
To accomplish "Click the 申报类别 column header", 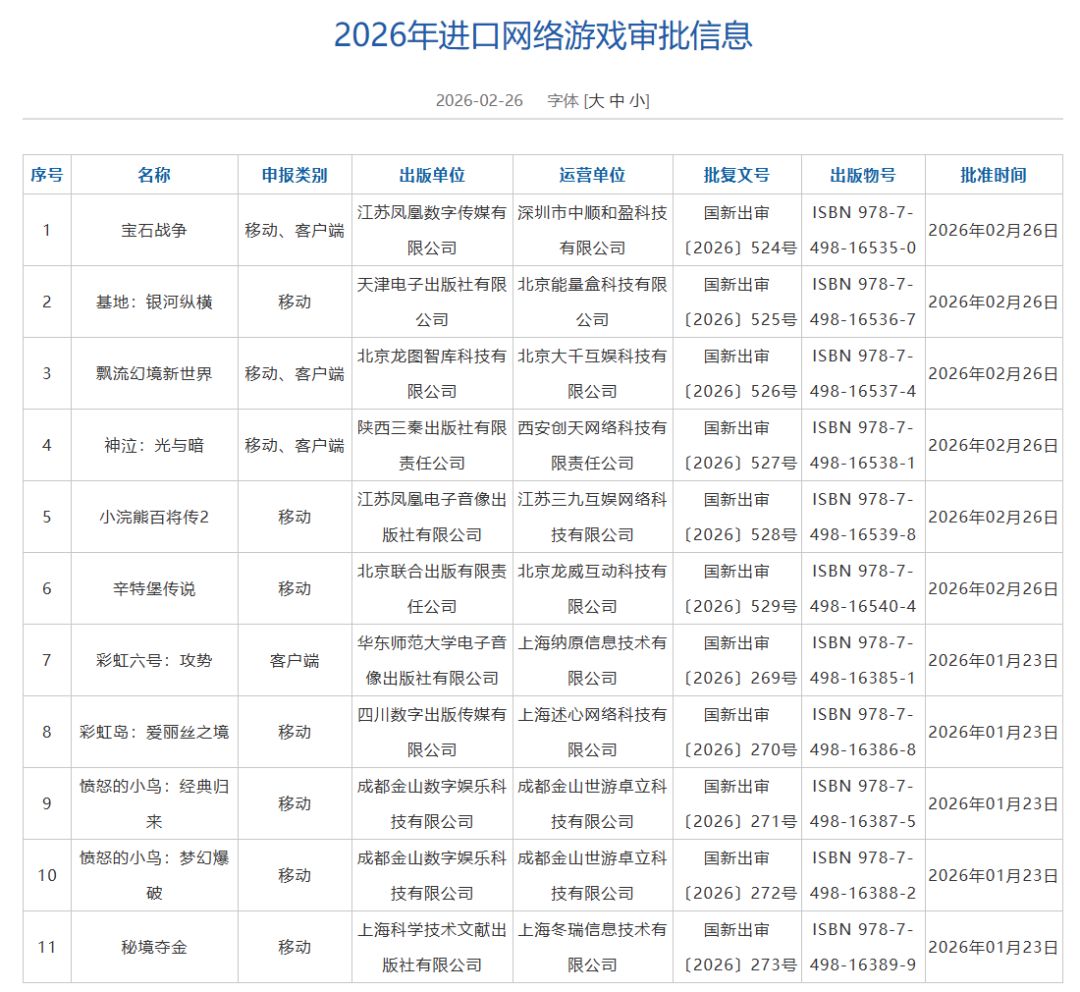I will click(295, 175).
